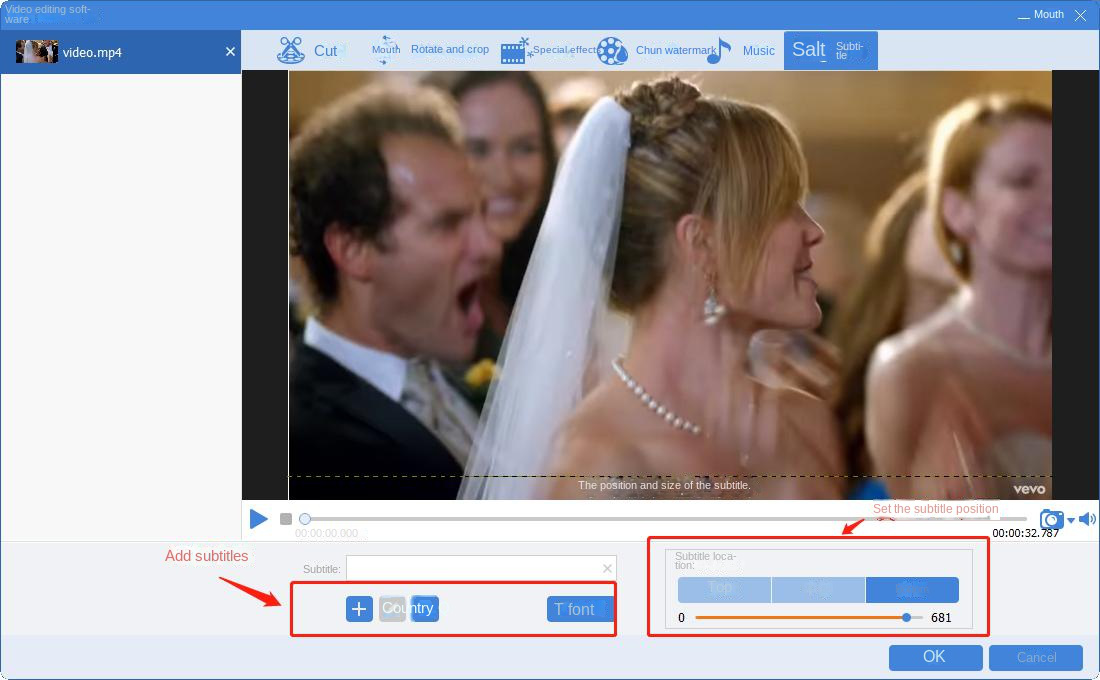Click the Cancel button

coord(1035,657)
